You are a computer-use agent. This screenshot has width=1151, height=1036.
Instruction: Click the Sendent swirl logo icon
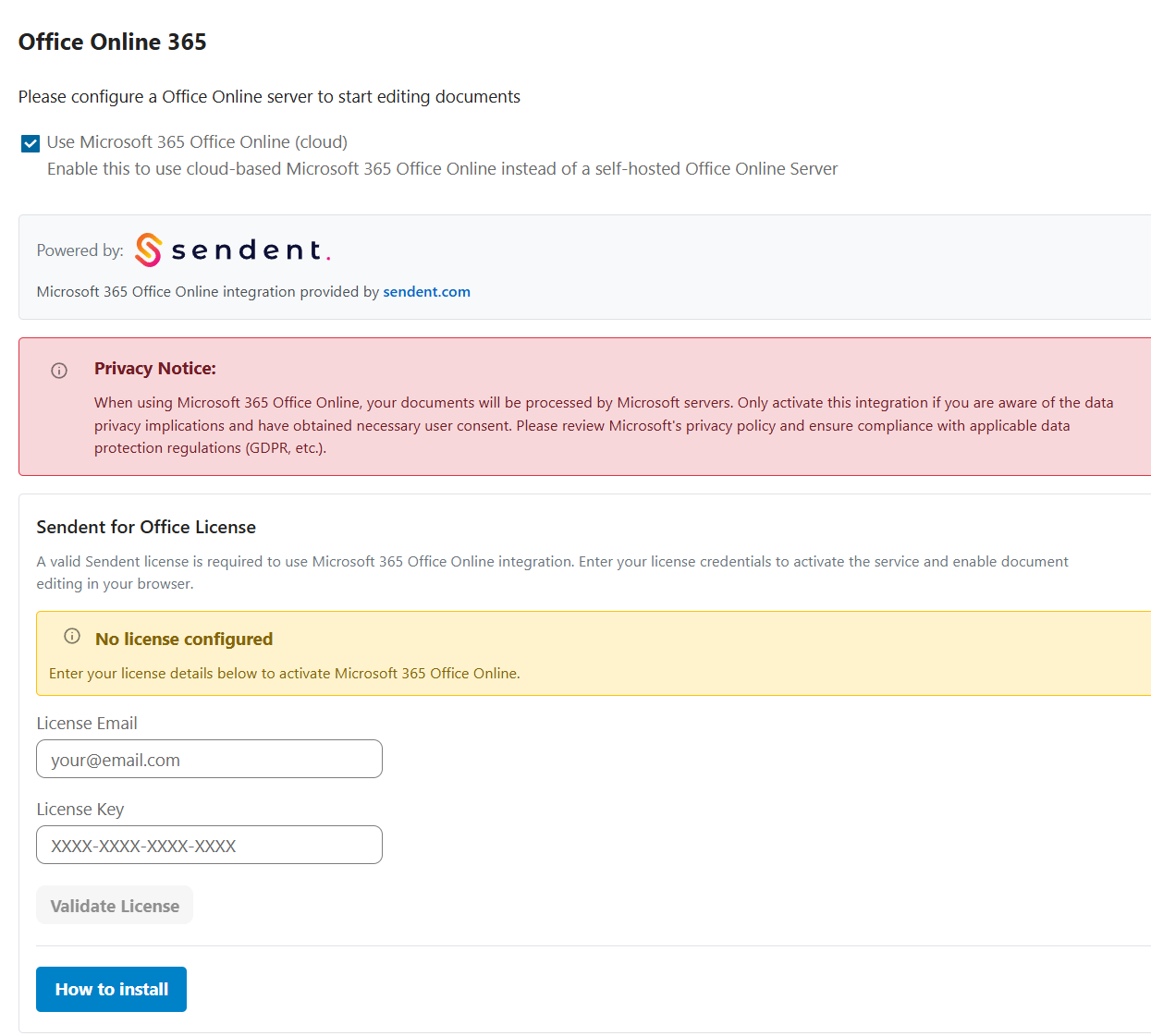coord(148,250)
